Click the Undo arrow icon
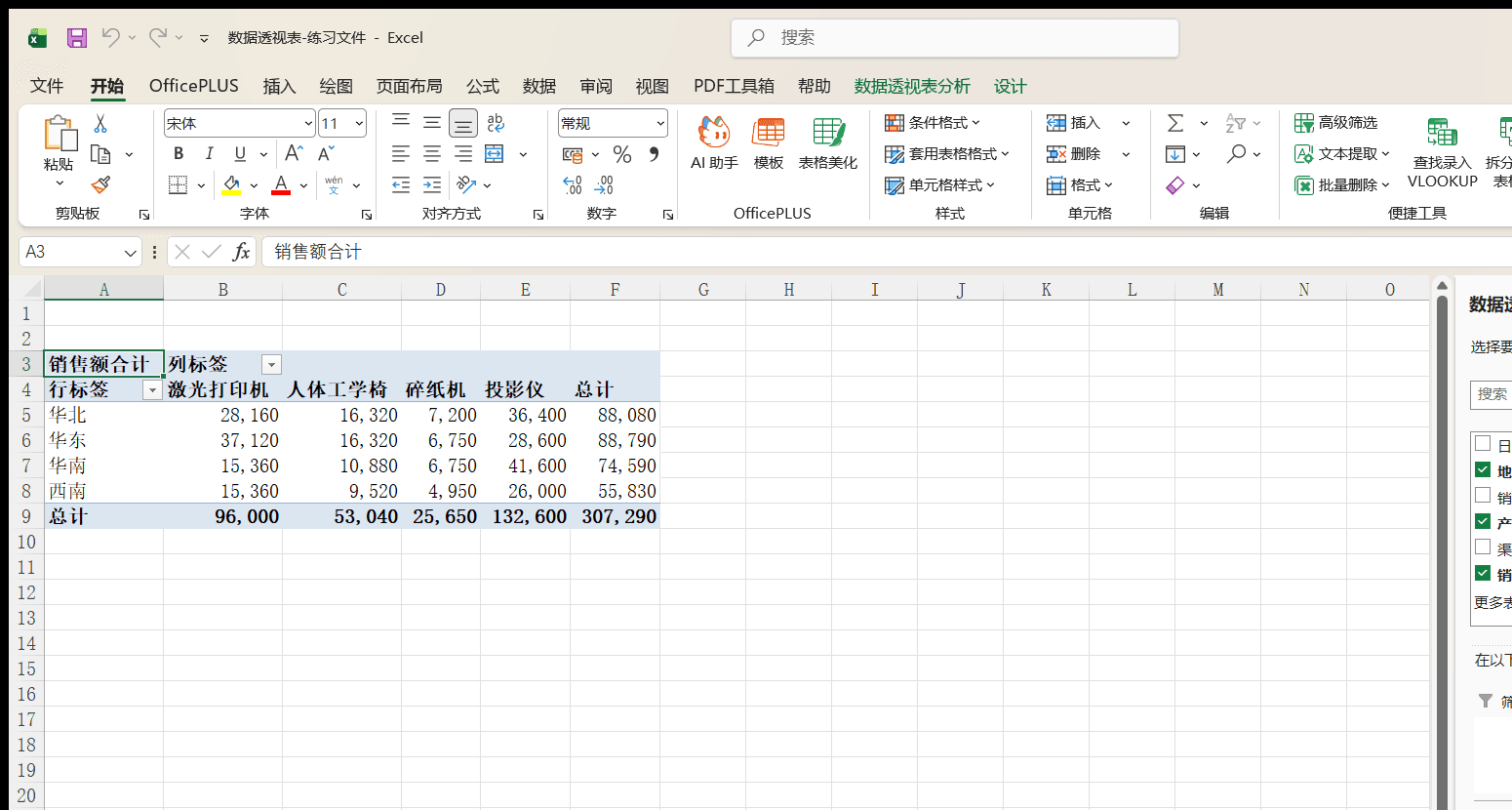The width and height of the screenshot is (1512, 810). 111,37
